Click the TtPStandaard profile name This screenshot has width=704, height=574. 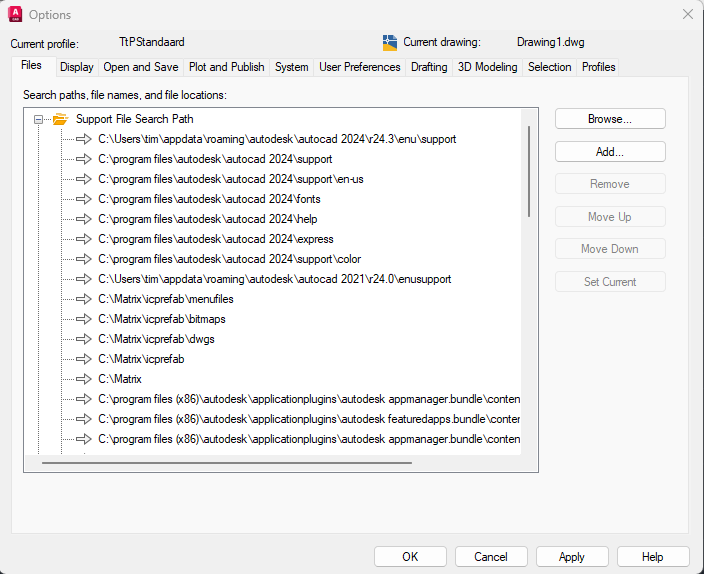[x=152, y=42]
